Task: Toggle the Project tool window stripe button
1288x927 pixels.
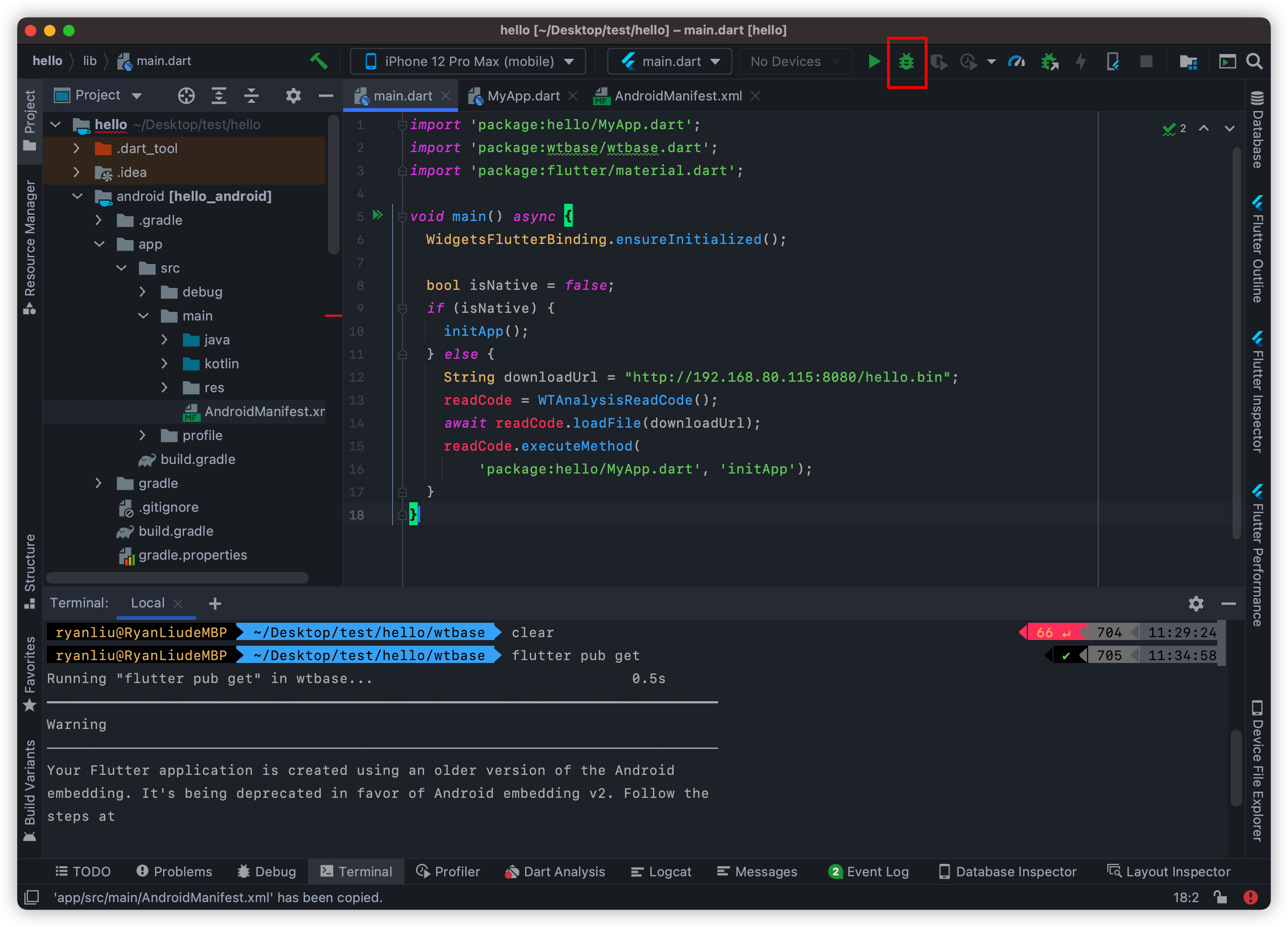Action: (30, 119)
